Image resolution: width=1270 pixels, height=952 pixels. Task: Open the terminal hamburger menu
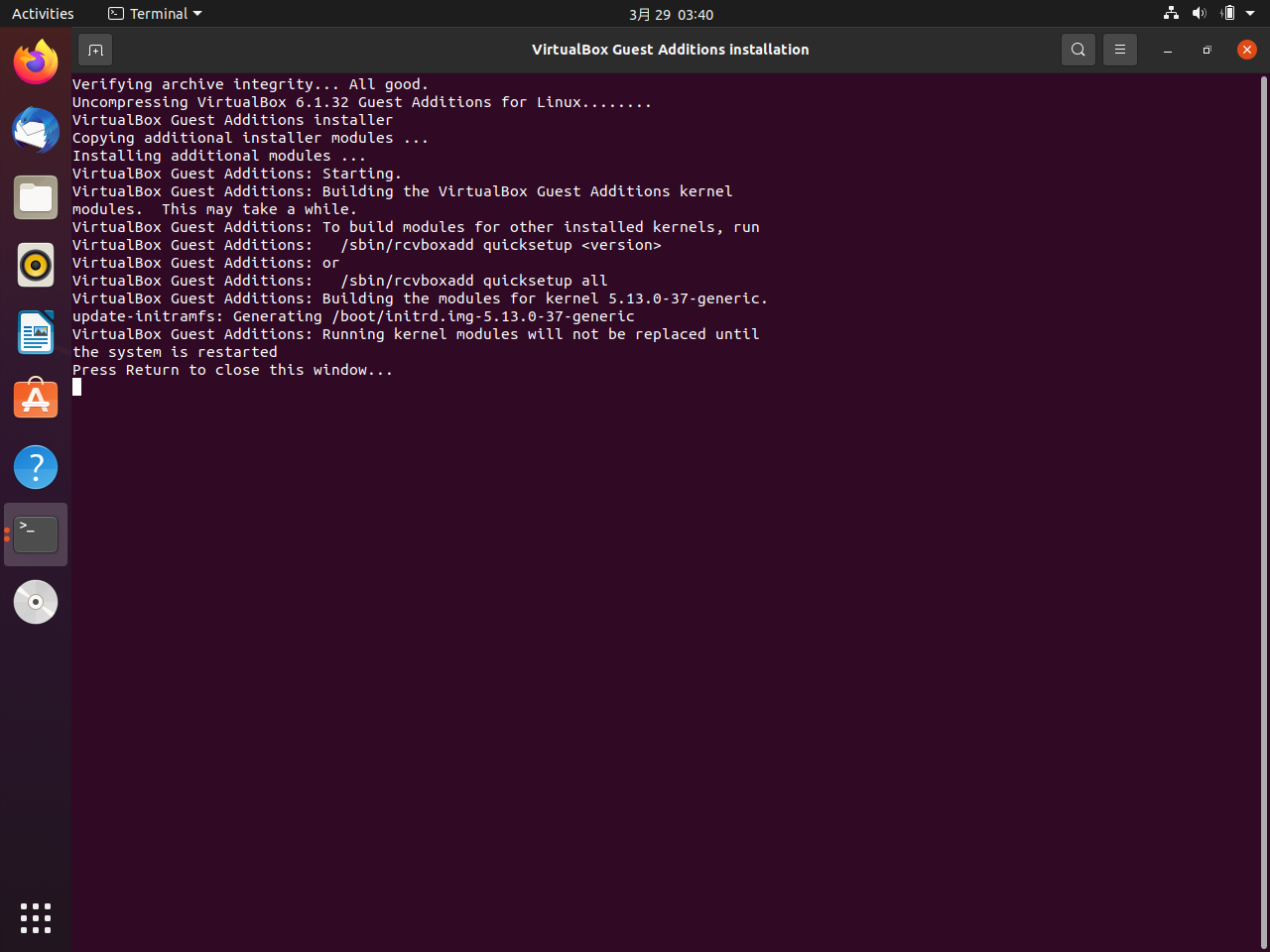(1120, 50)
